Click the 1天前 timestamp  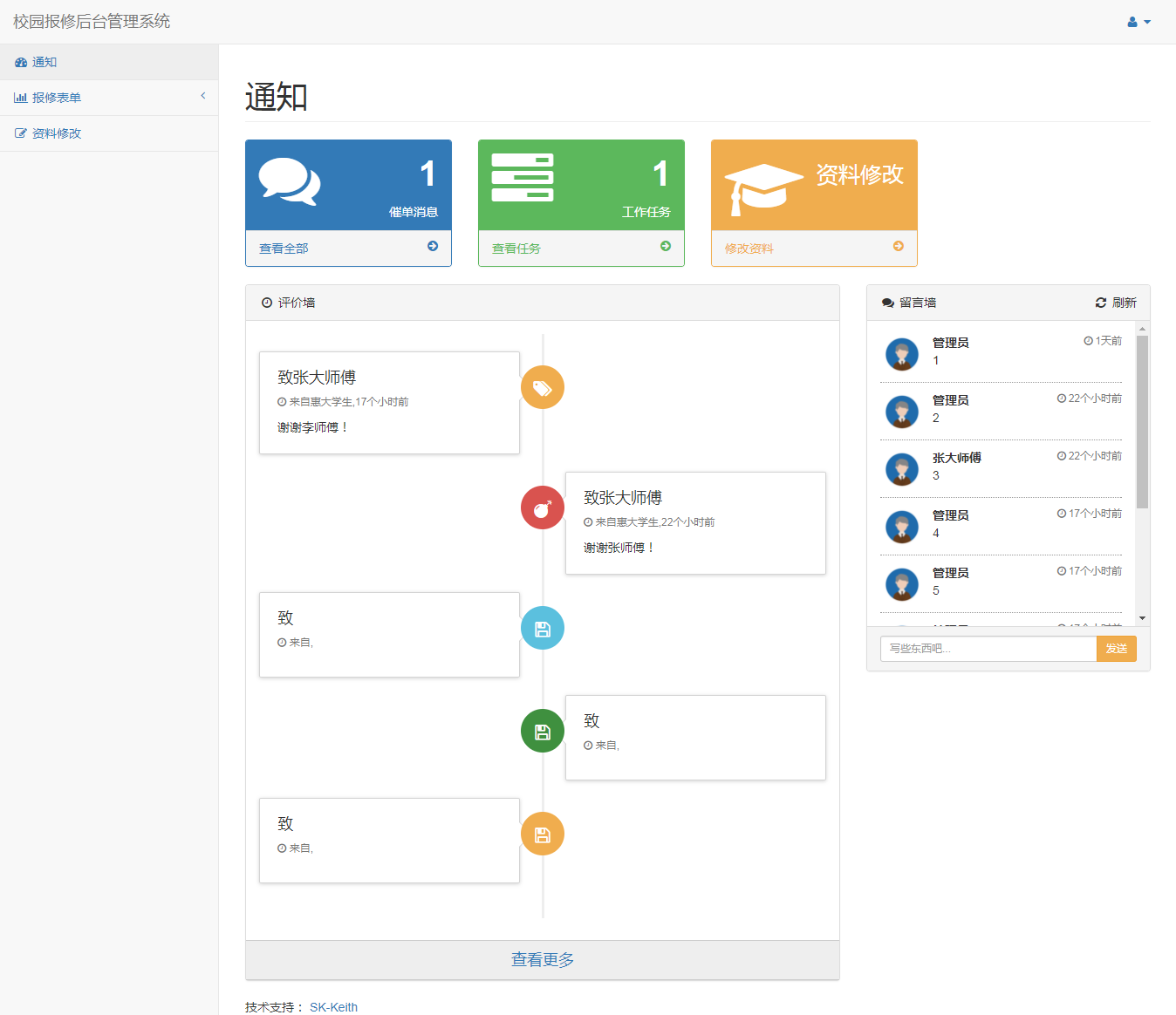[1103, 341]
